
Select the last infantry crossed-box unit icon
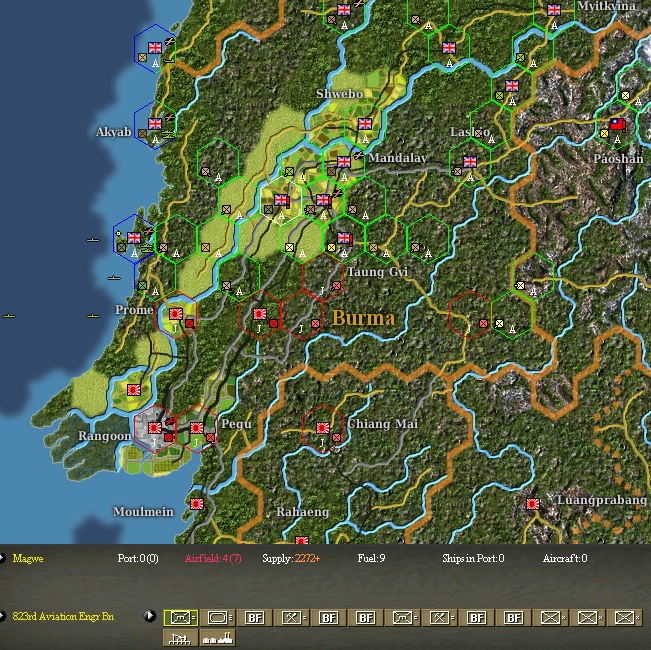pos(625,617)
